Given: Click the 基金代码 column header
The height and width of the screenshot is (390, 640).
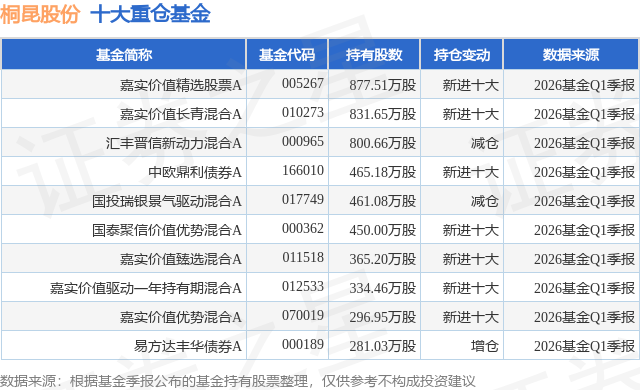Looking at the screenshot, I should point(287,54).
